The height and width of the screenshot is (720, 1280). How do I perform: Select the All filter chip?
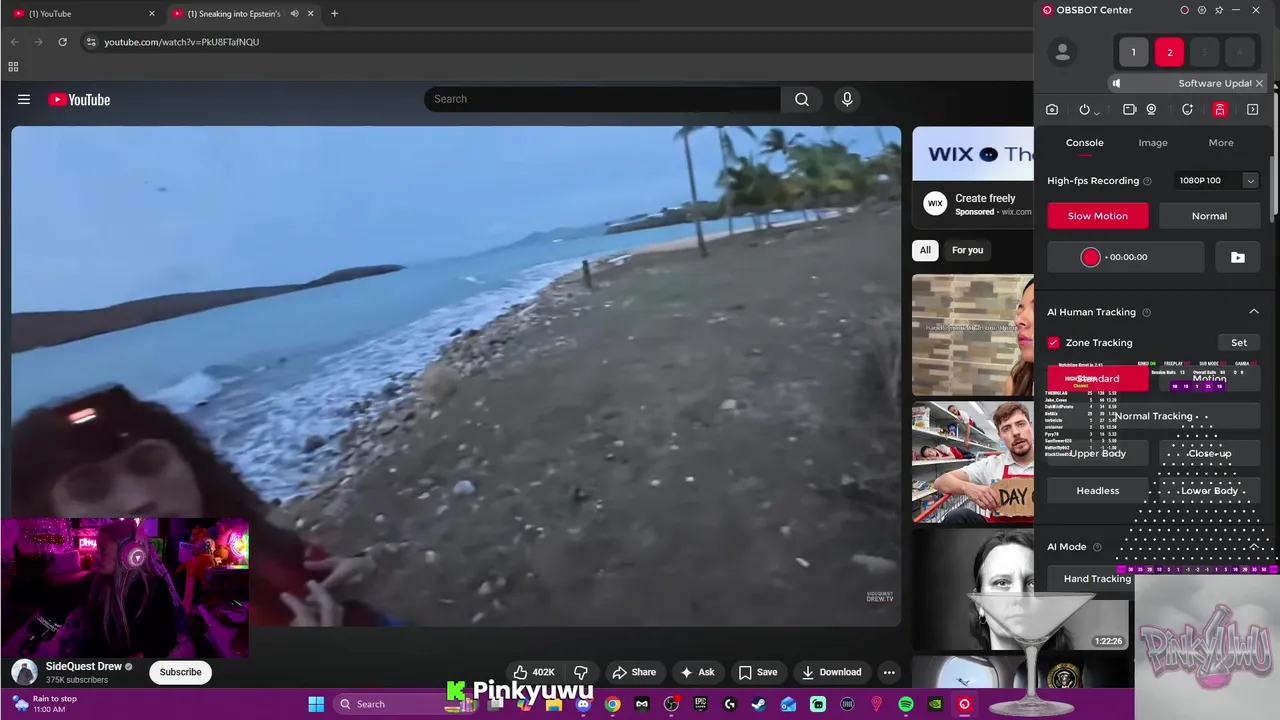coord(925,250)
